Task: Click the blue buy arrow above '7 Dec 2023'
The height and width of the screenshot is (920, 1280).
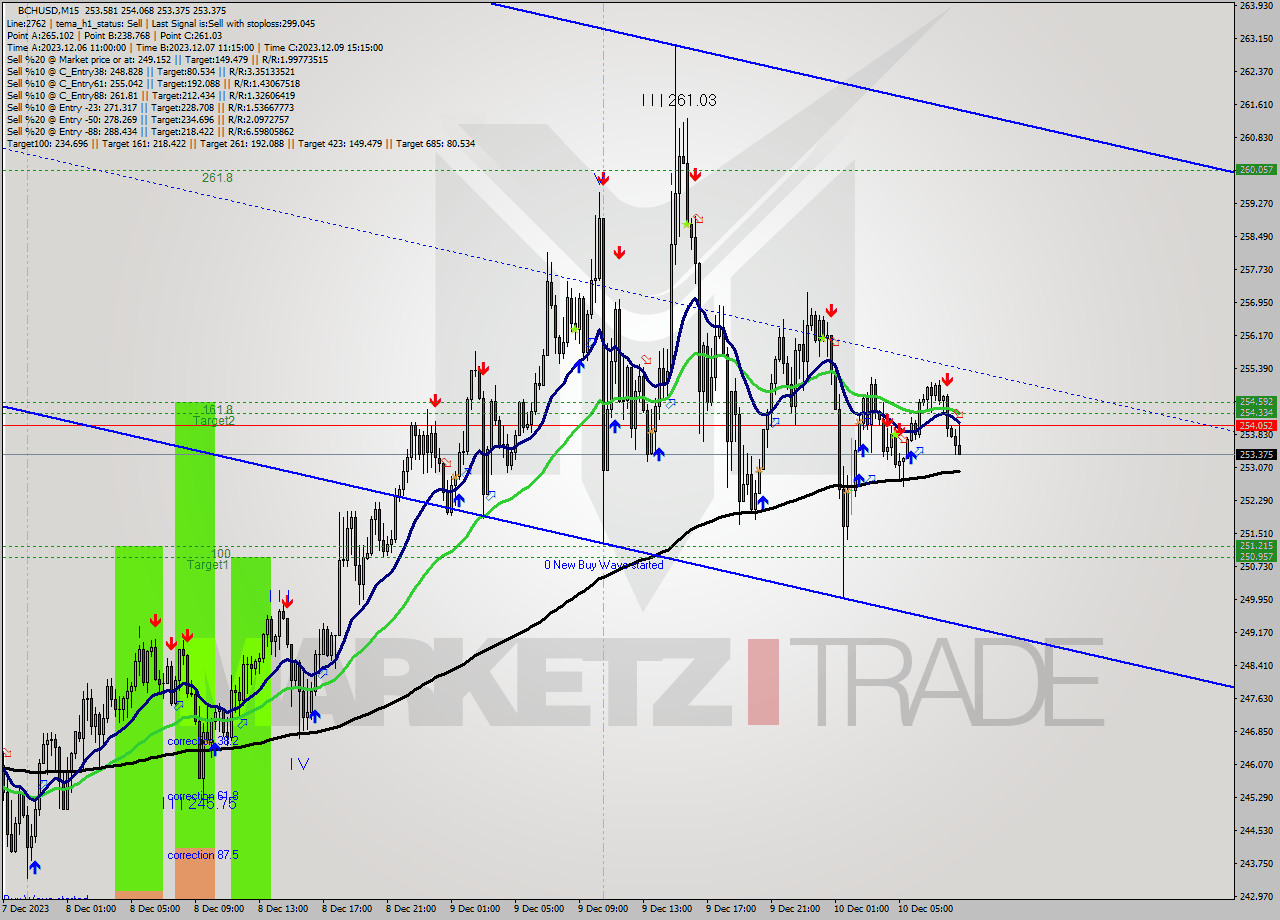Action: (36, 867)
